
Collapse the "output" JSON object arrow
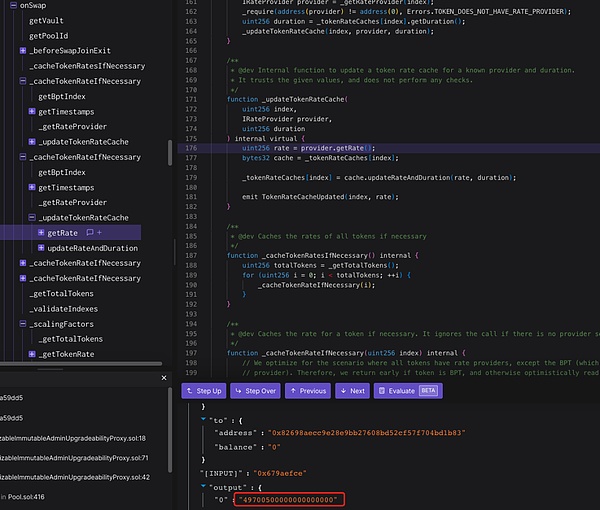[x=204, y=486]
